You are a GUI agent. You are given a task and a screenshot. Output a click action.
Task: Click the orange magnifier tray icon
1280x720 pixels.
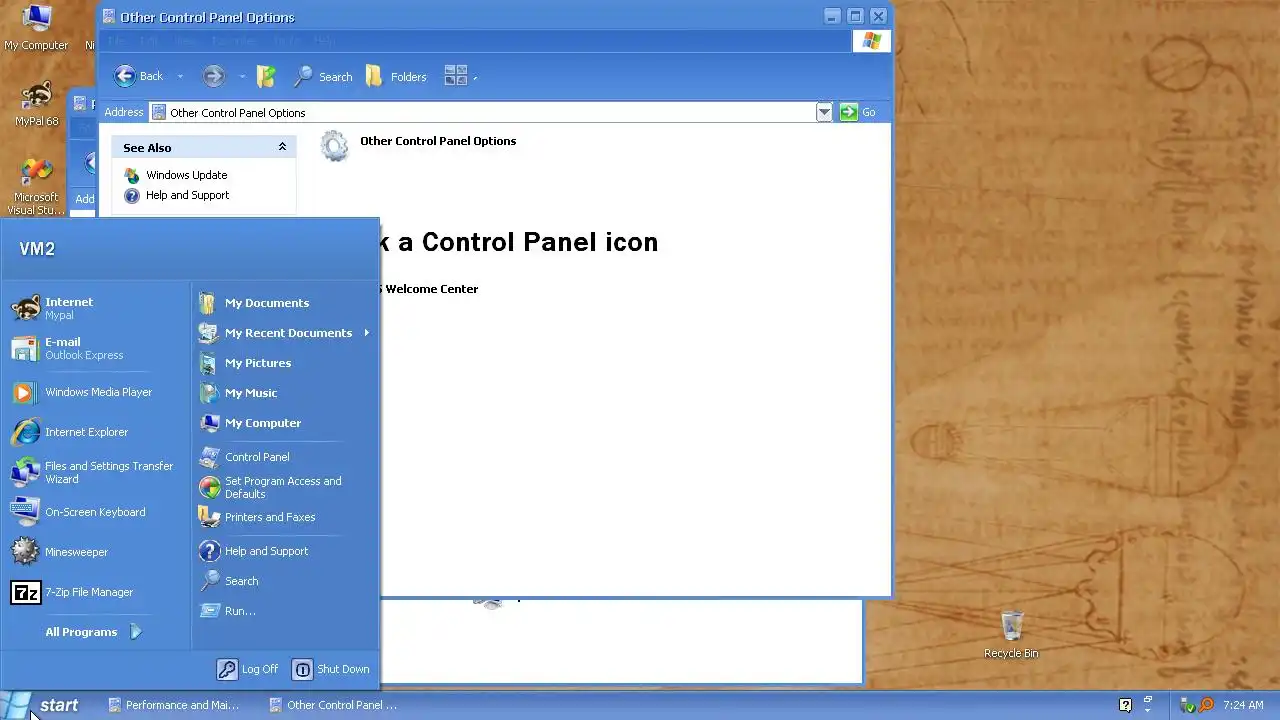point(1206,705)
